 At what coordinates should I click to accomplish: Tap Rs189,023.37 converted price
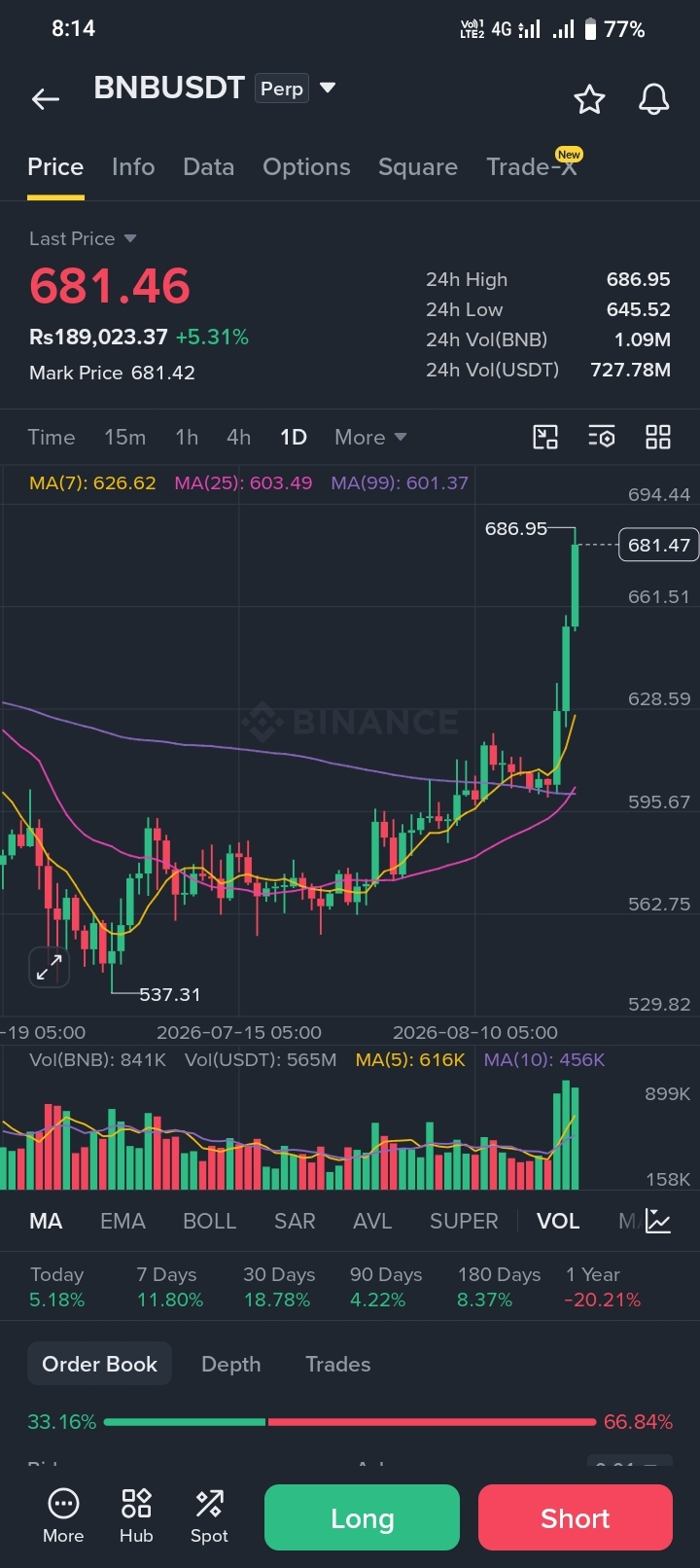point(98,337)
